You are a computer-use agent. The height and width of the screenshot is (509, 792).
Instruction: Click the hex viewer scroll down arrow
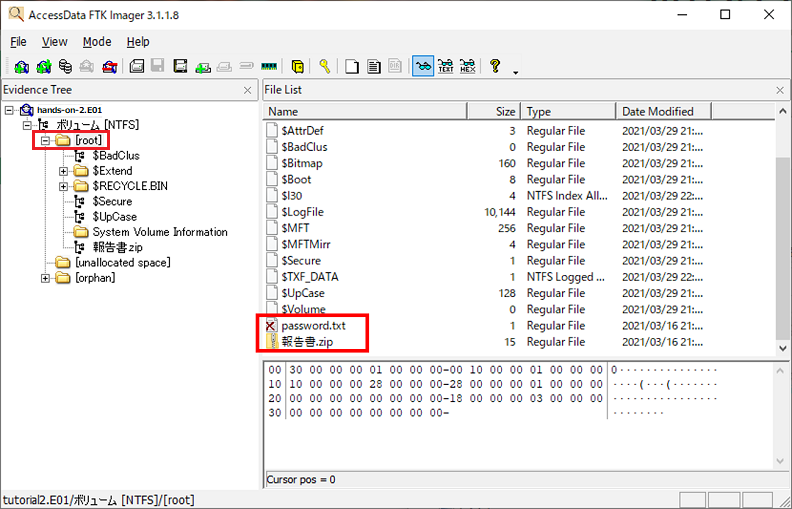(780, 461)
